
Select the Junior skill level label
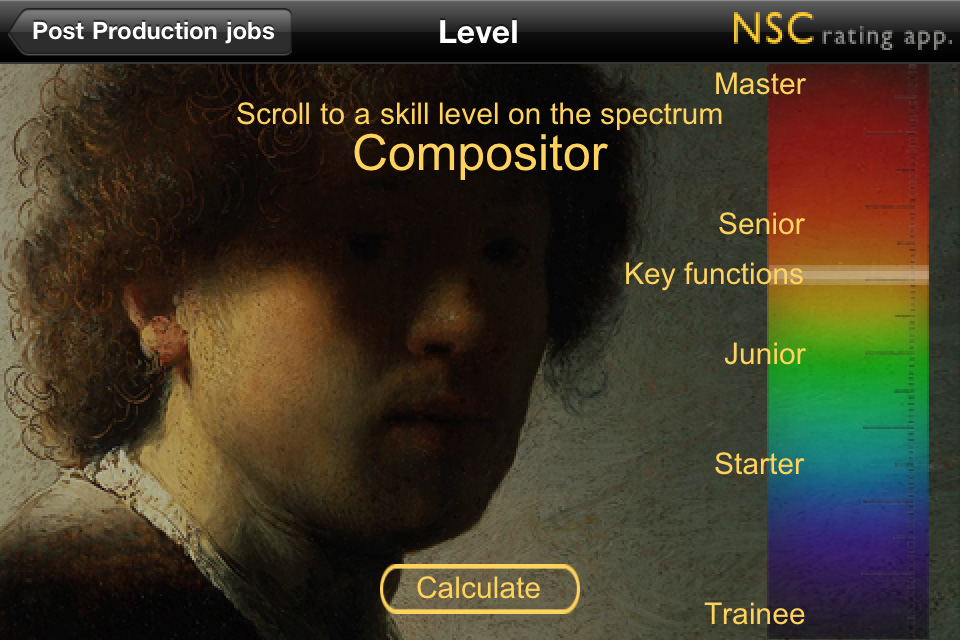tap(765, 354)
